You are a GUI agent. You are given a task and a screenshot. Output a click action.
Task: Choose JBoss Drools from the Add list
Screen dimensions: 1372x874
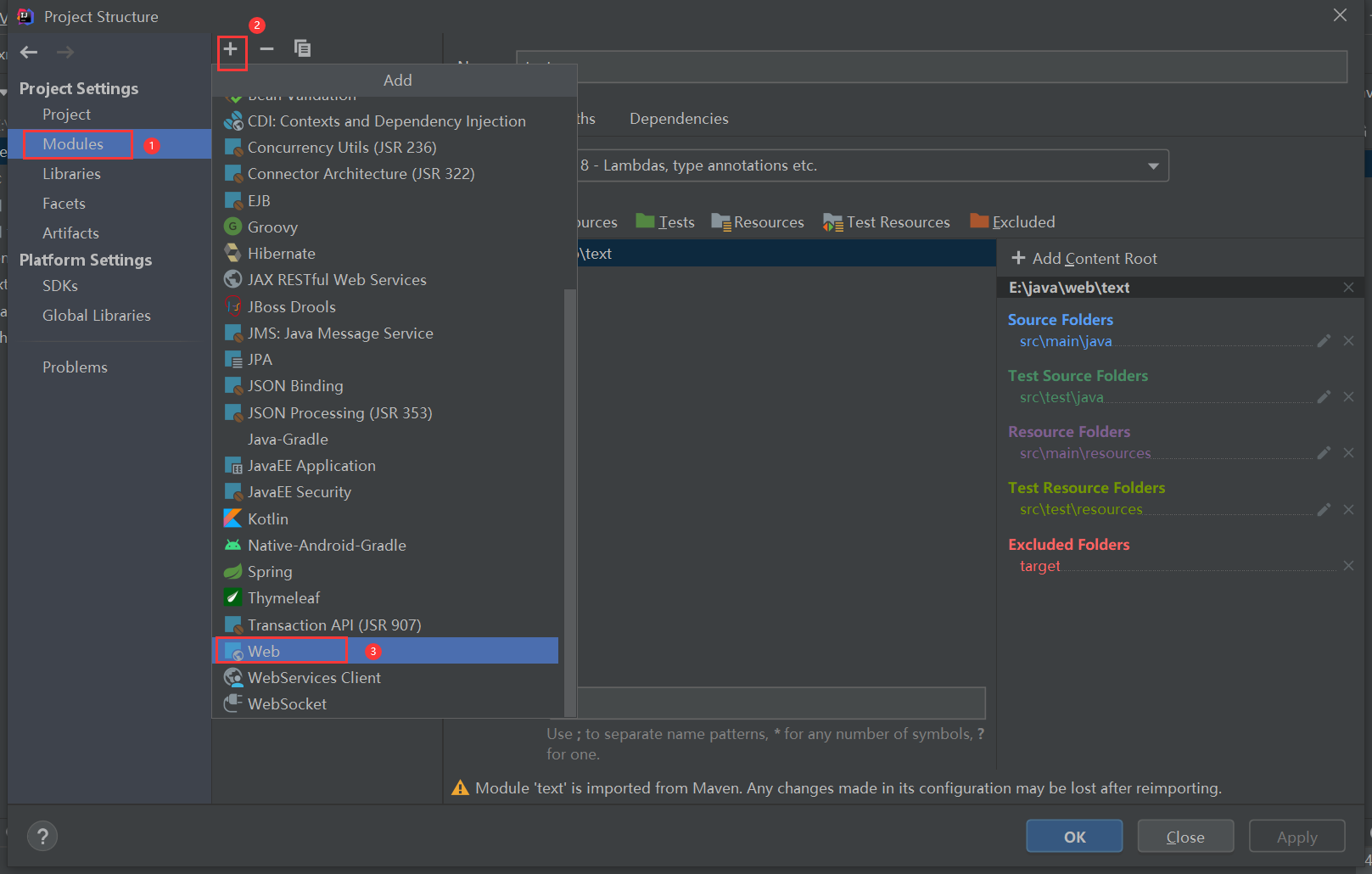point(385,307)
